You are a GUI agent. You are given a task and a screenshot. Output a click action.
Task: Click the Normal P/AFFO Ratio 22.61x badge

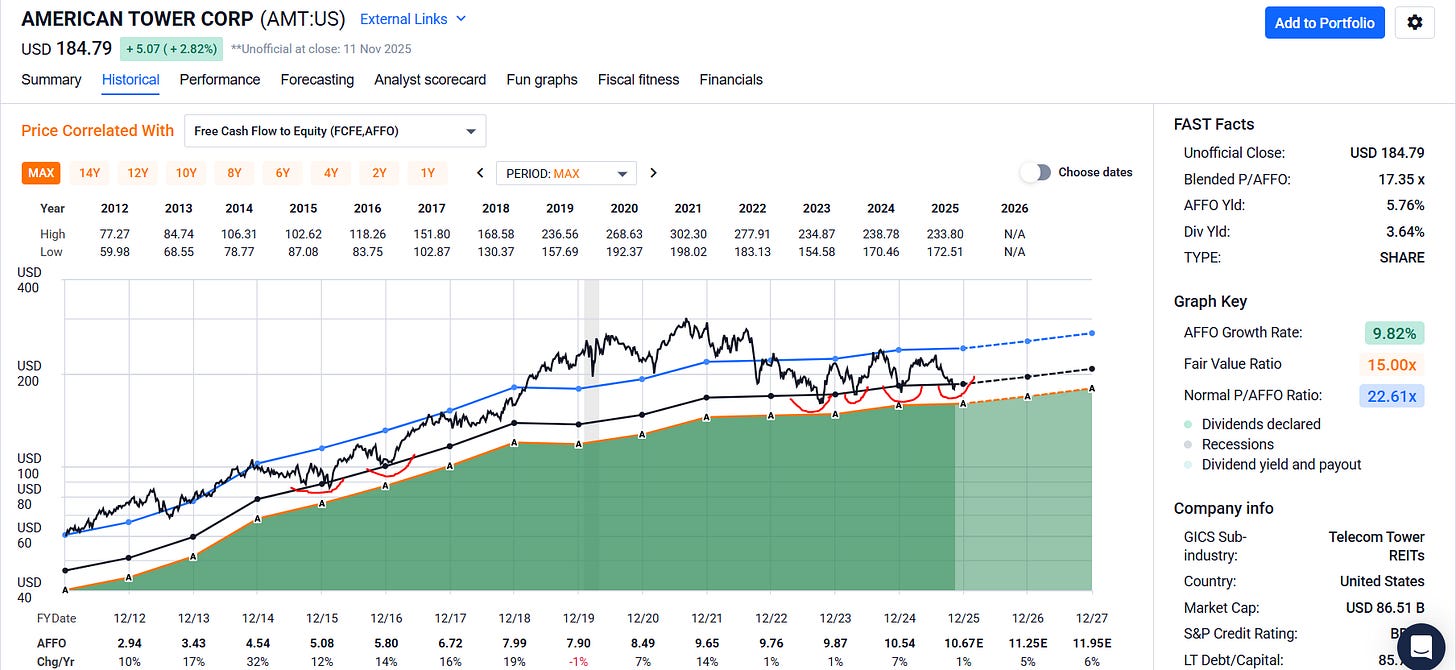pyautogui.click(x=1392, y=396)
